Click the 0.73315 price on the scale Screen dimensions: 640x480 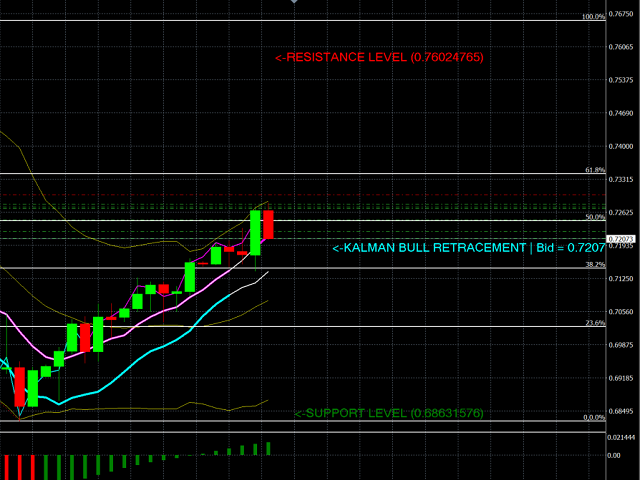coord(621,179)
